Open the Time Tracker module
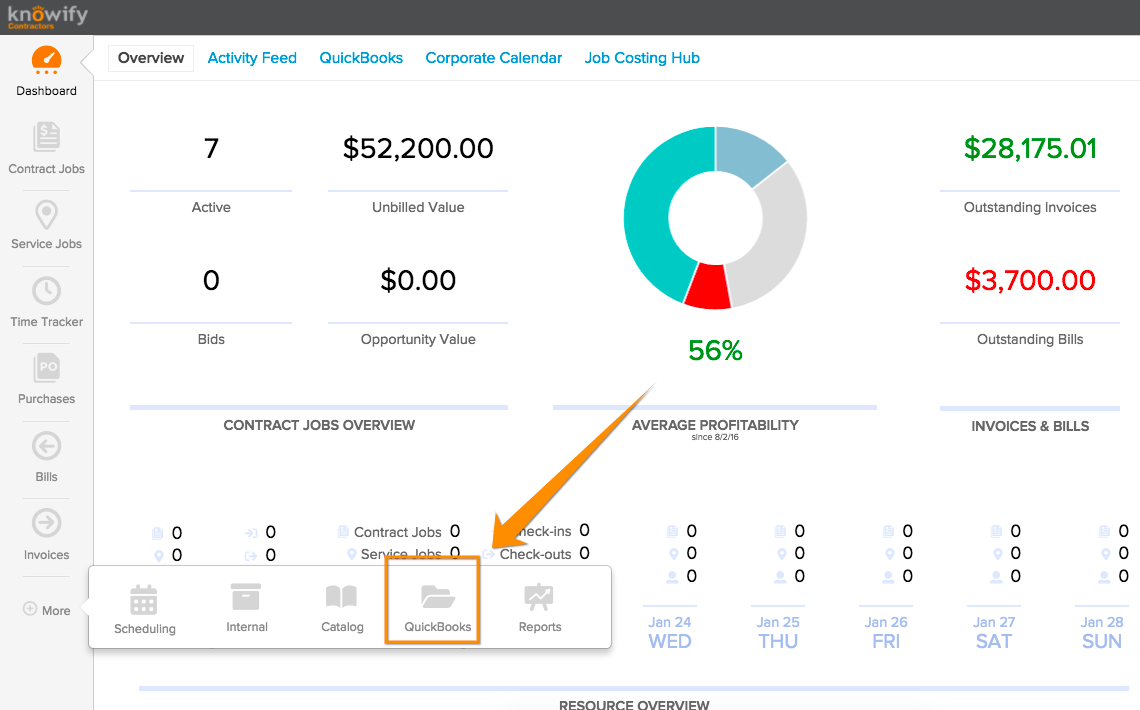 coord(47,302)
